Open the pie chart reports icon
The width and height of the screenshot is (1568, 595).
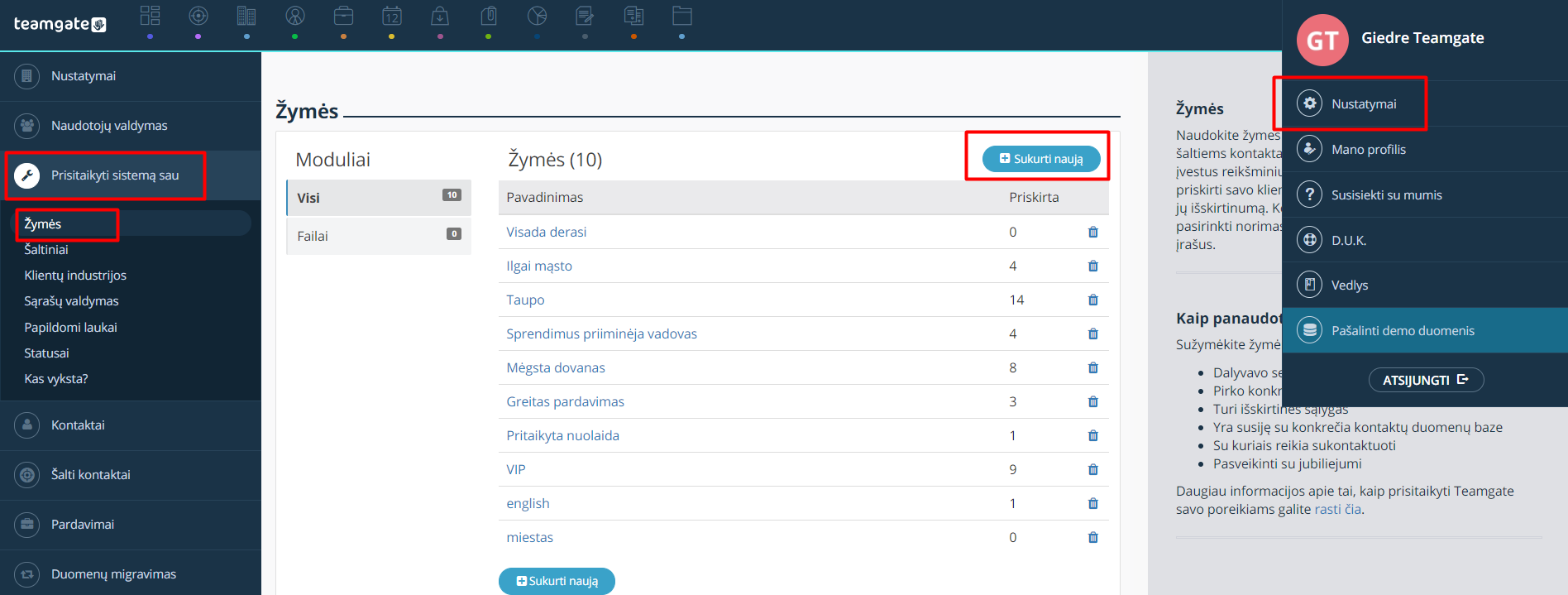point(538,16)
